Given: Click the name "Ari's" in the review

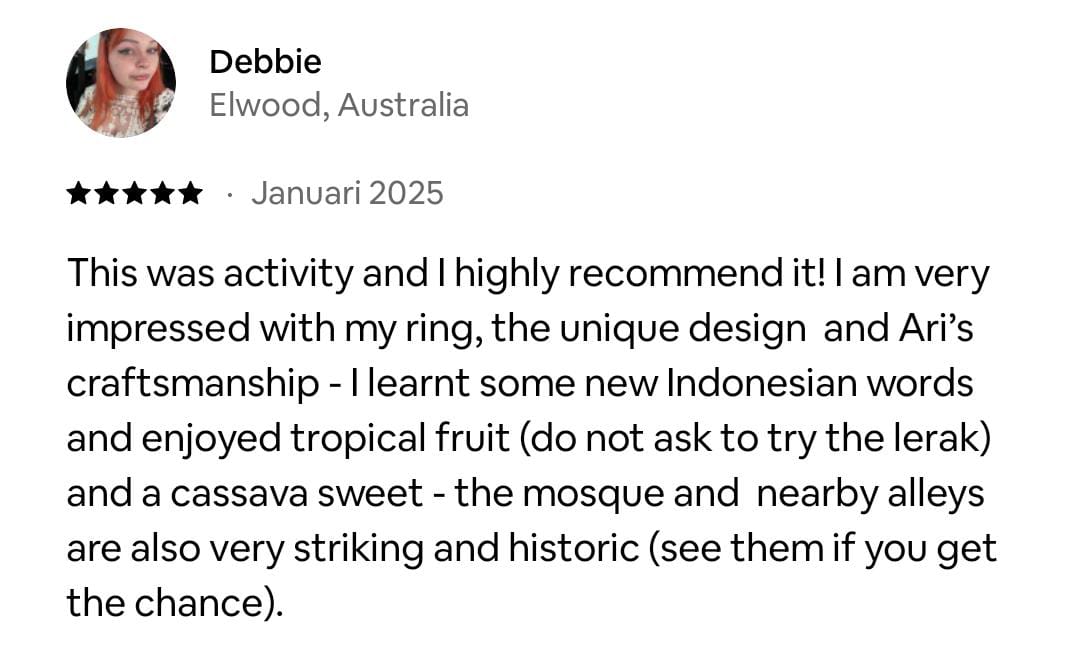Looking at the screenshot, I should pyautogui.click(x=935, y=329).
